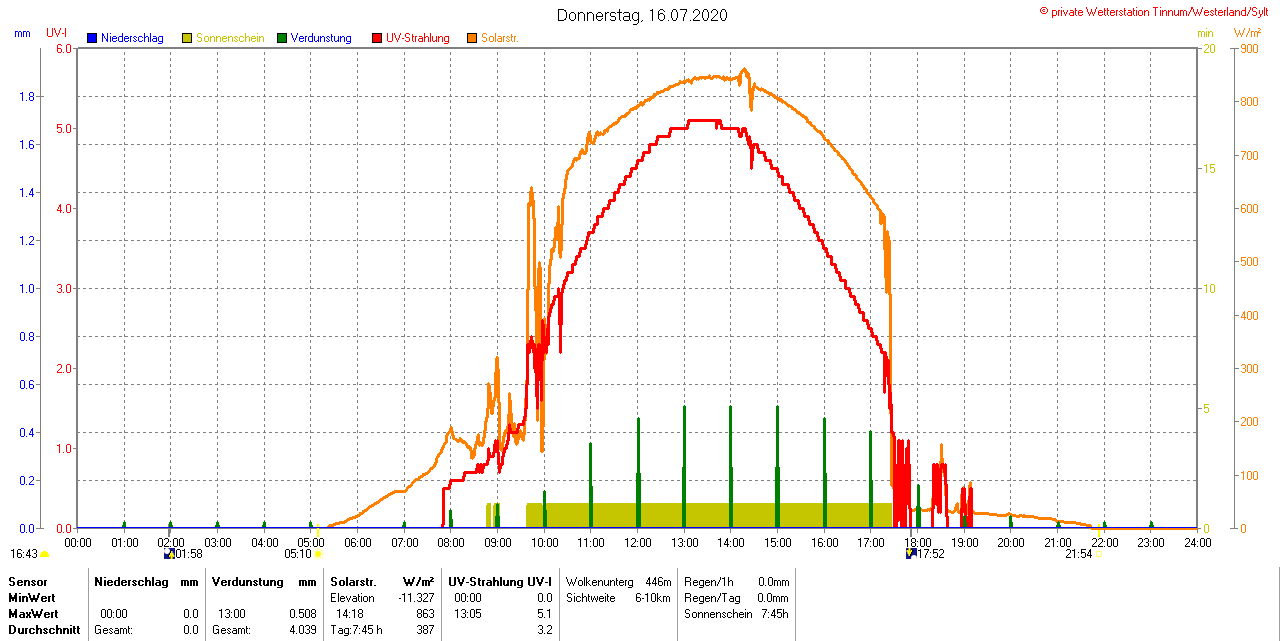This screenshot has height=641, width=1280.
Task: Click the 21:00 time axis label
Action: (x=1058, y=542)
